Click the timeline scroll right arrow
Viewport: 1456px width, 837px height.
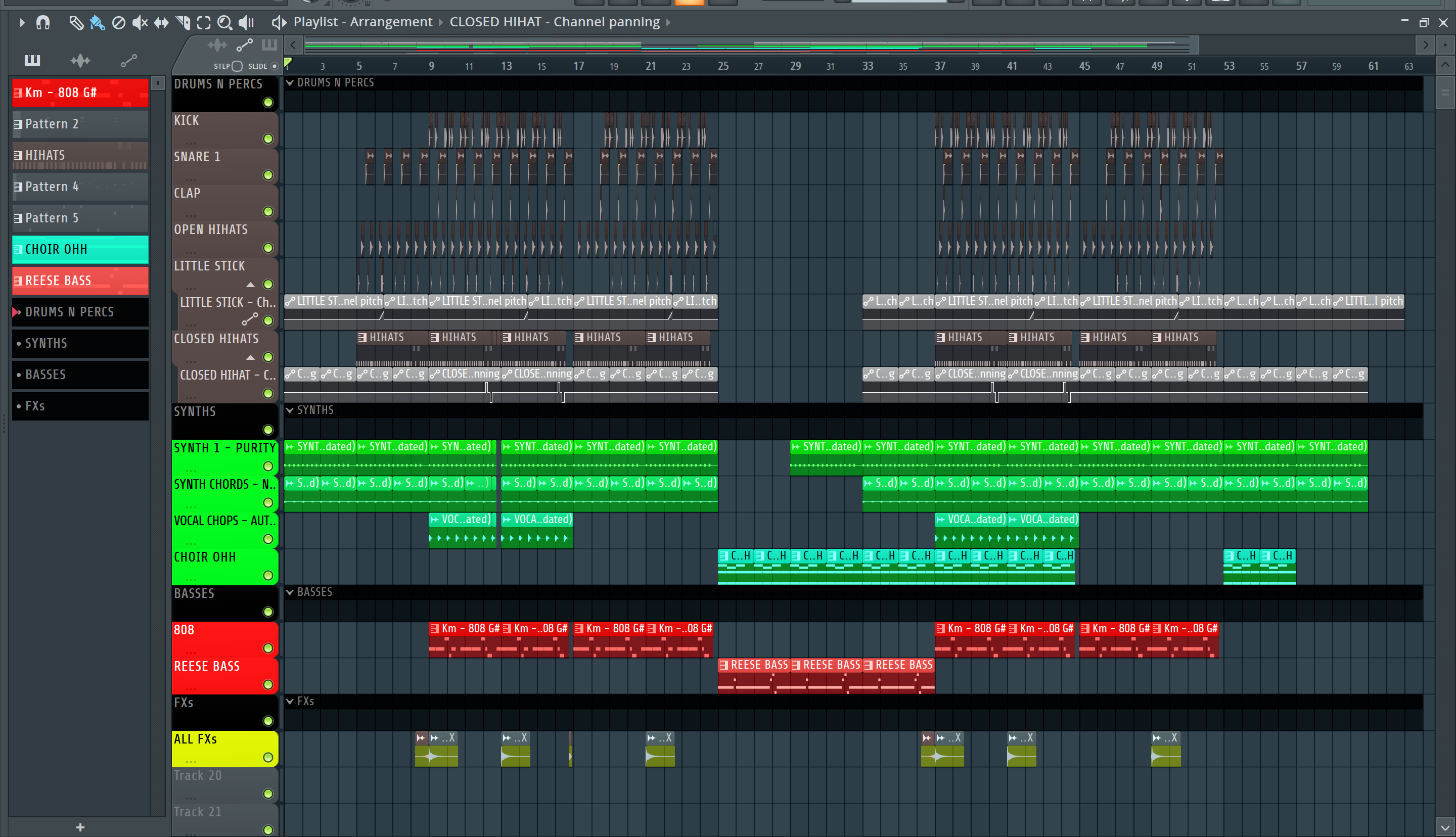coord(1425,45)
